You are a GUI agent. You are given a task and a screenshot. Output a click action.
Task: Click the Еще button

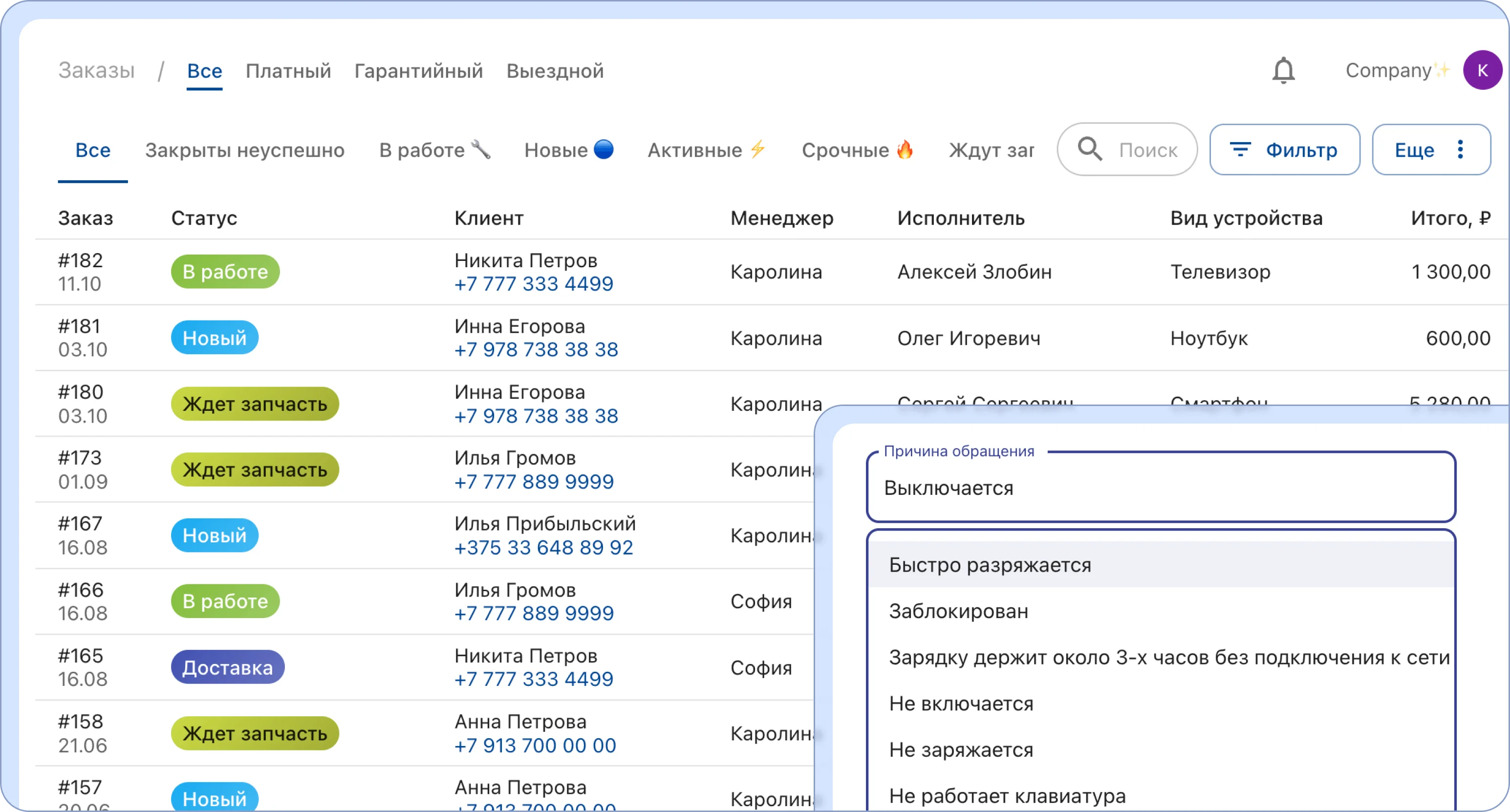(1431, 150)
